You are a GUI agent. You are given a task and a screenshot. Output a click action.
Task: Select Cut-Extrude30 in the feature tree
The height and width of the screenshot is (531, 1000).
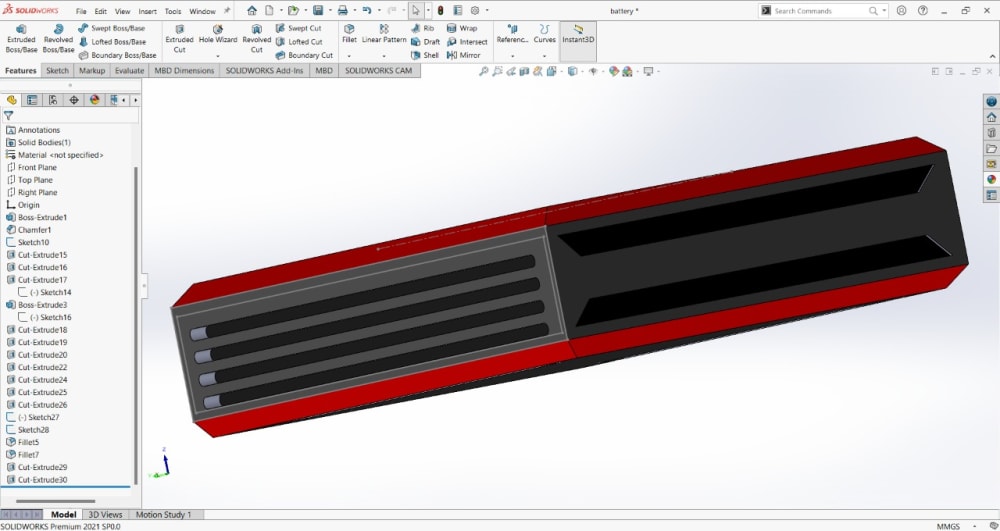click(42, 479)
